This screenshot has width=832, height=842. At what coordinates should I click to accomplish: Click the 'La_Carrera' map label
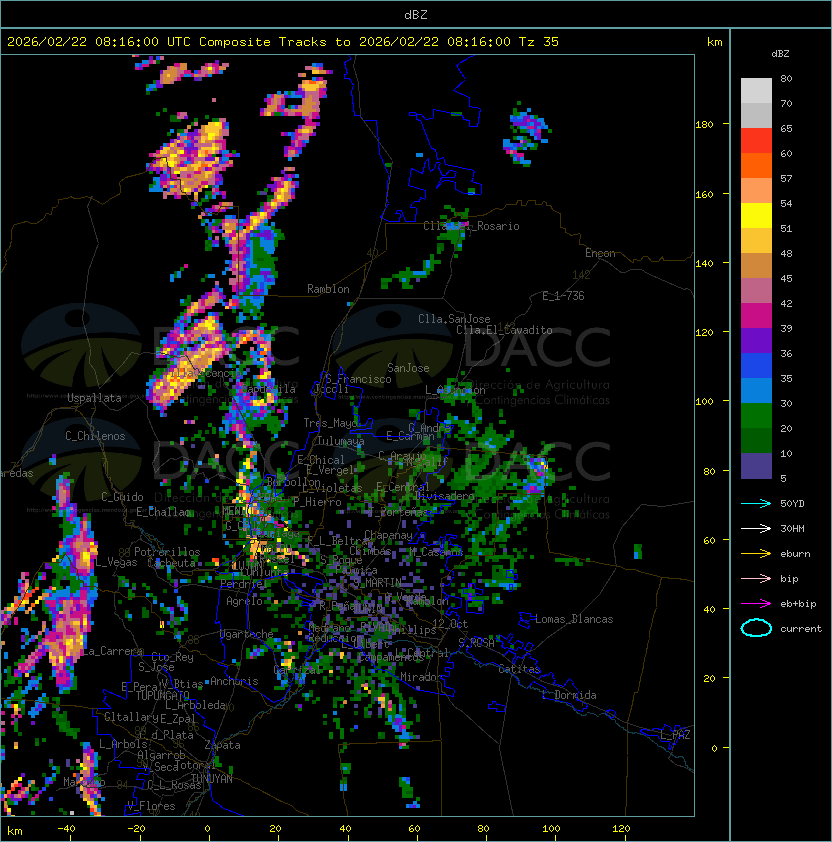tap(113, 651)
